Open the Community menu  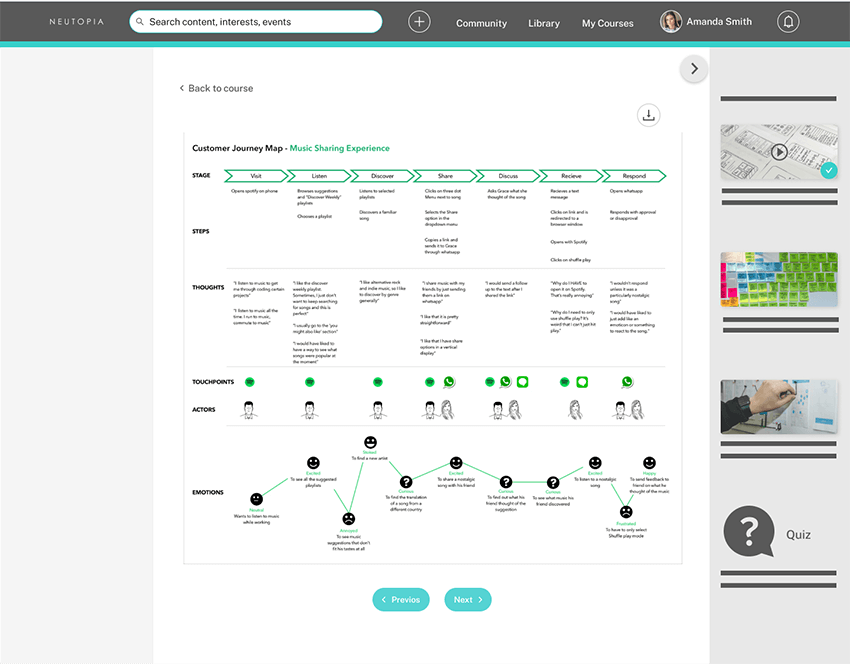coord(481,23)
